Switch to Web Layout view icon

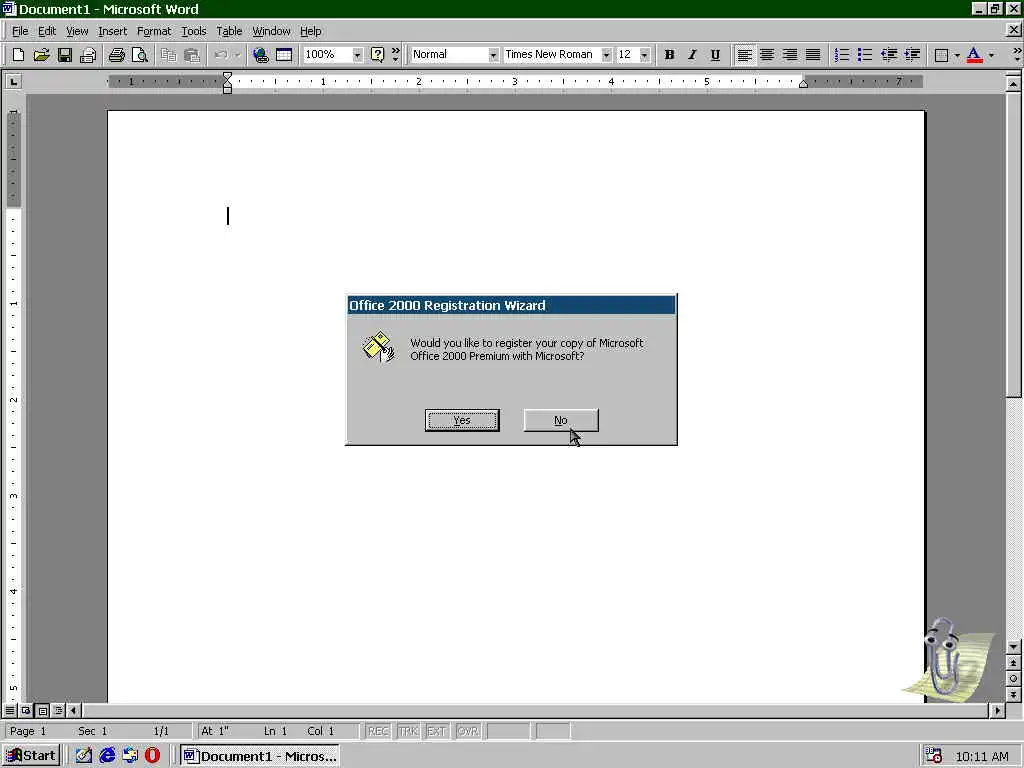[26, 710]
